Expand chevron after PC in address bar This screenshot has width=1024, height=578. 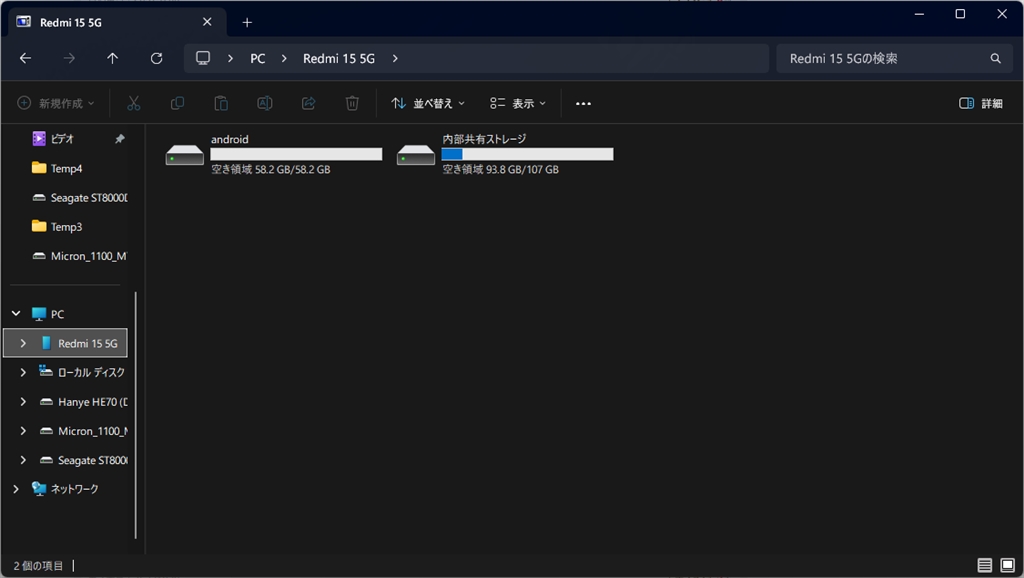coord(284,58)
